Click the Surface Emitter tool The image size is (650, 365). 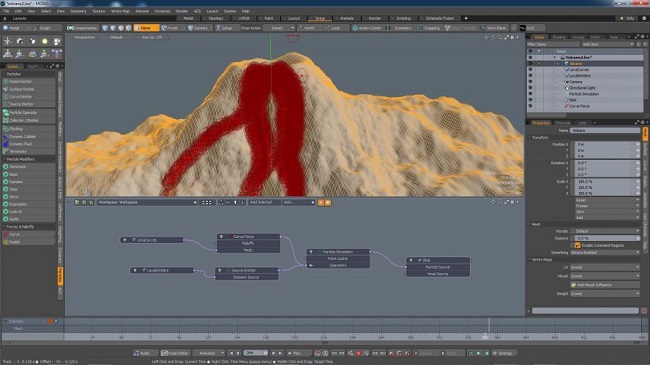pyautogui.click(x=29, y=89)
